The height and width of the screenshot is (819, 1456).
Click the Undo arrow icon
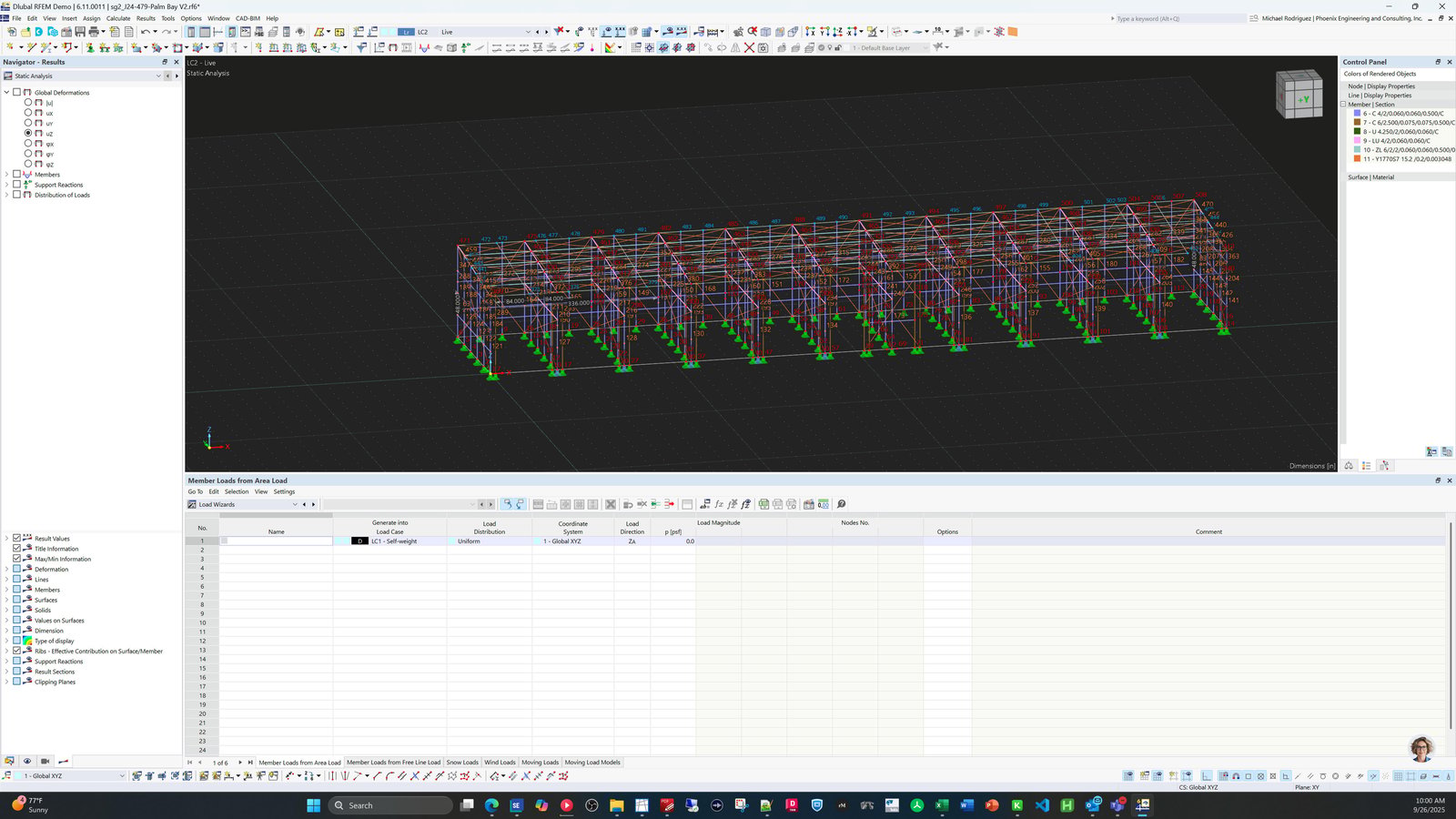click(x=145, y=32)
